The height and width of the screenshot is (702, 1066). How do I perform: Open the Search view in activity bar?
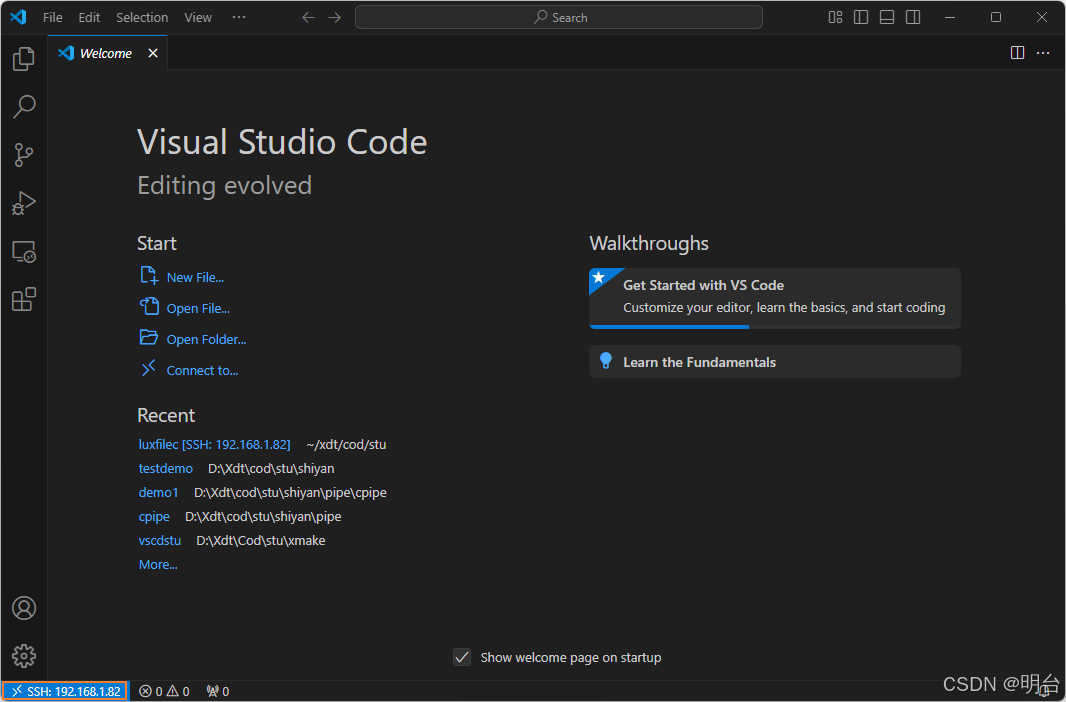[x=24, y=107]
